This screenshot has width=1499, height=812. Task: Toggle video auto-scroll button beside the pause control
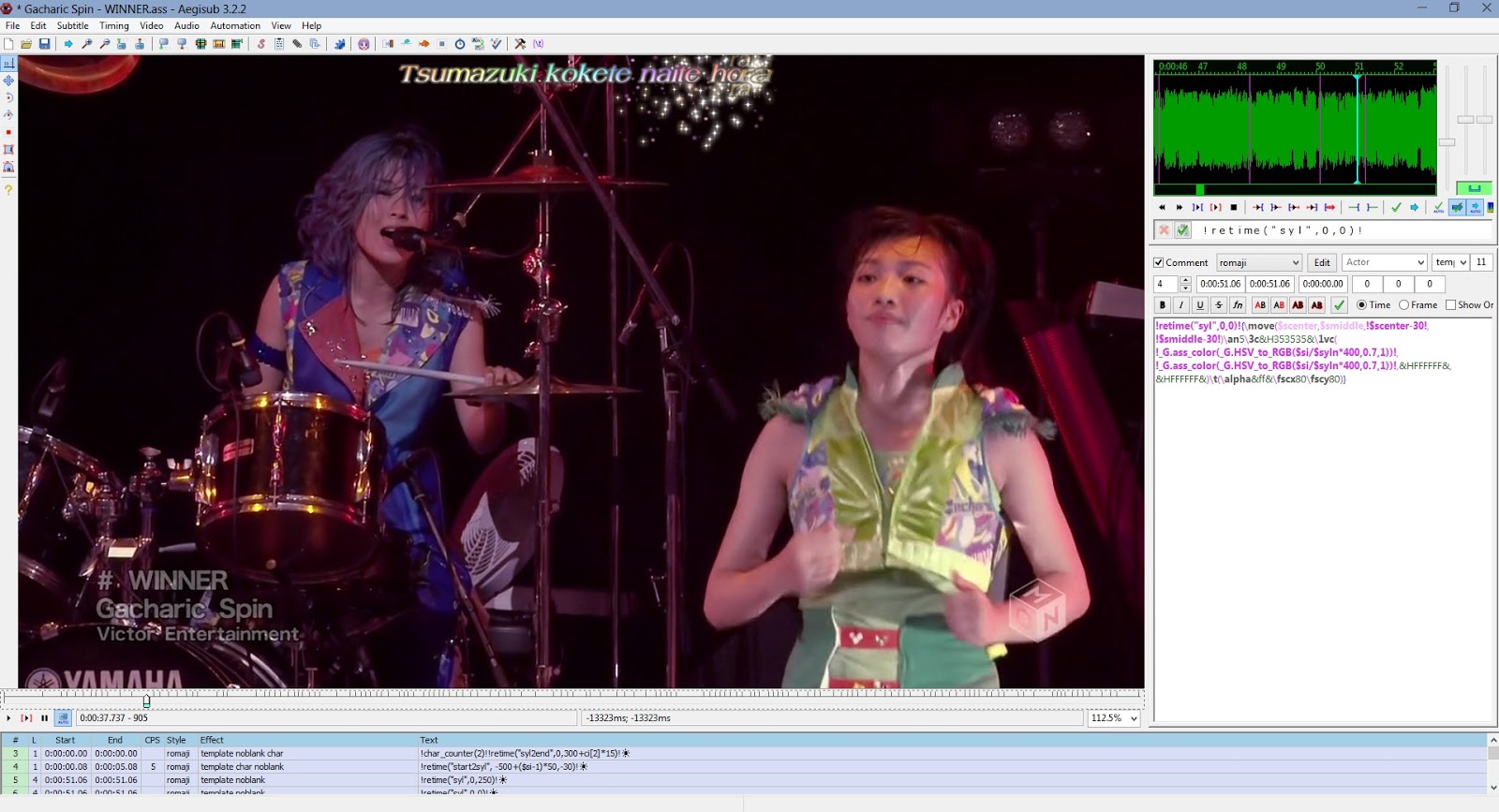(x=63, y=718)
